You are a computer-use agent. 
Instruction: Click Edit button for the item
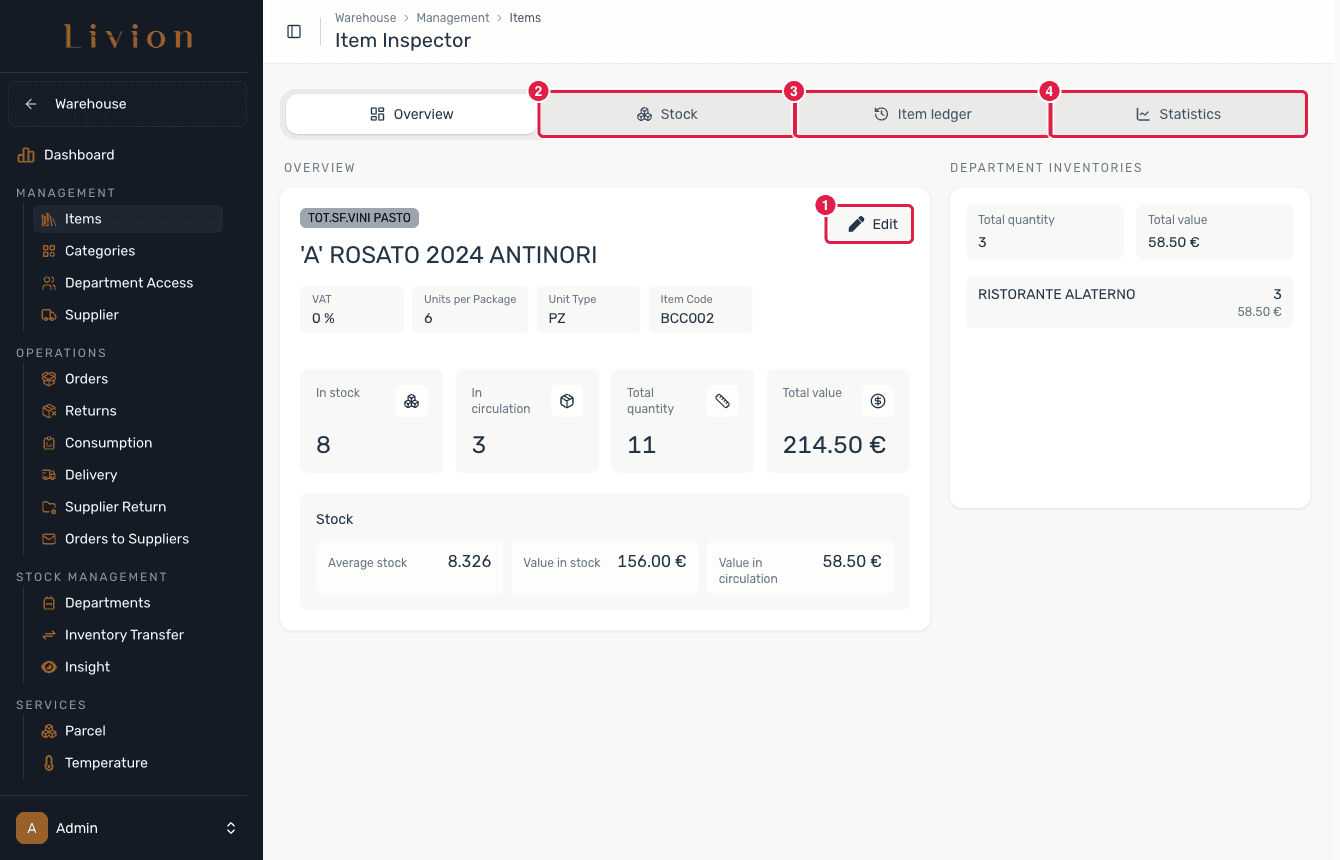(x=870, y=224)
